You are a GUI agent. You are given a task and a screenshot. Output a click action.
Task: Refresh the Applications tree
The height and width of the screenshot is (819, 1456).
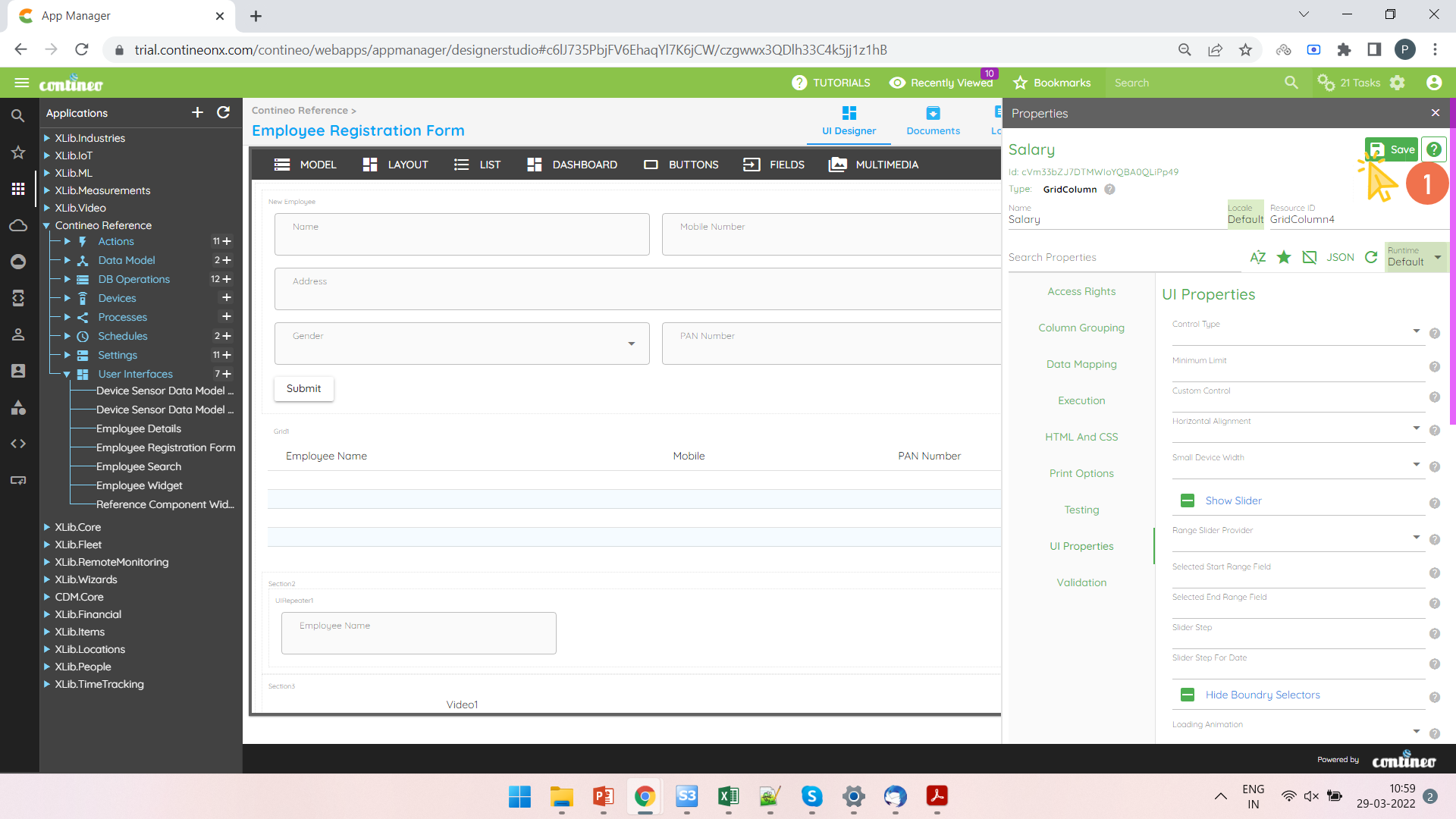tap(223, 112)
